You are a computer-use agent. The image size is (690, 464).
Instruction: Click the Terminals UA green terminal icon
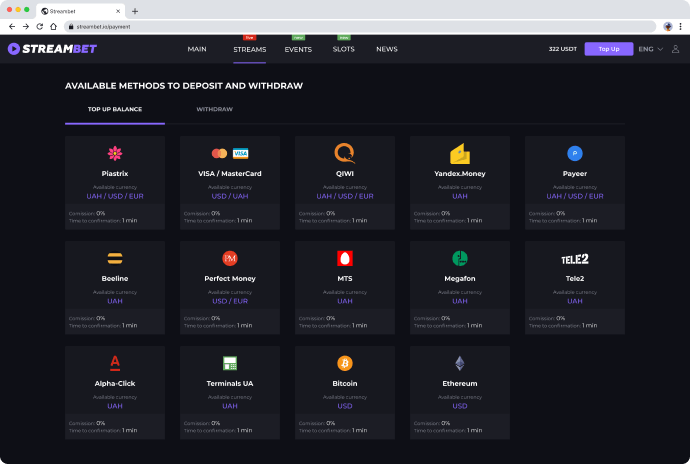tap(230, 363)
